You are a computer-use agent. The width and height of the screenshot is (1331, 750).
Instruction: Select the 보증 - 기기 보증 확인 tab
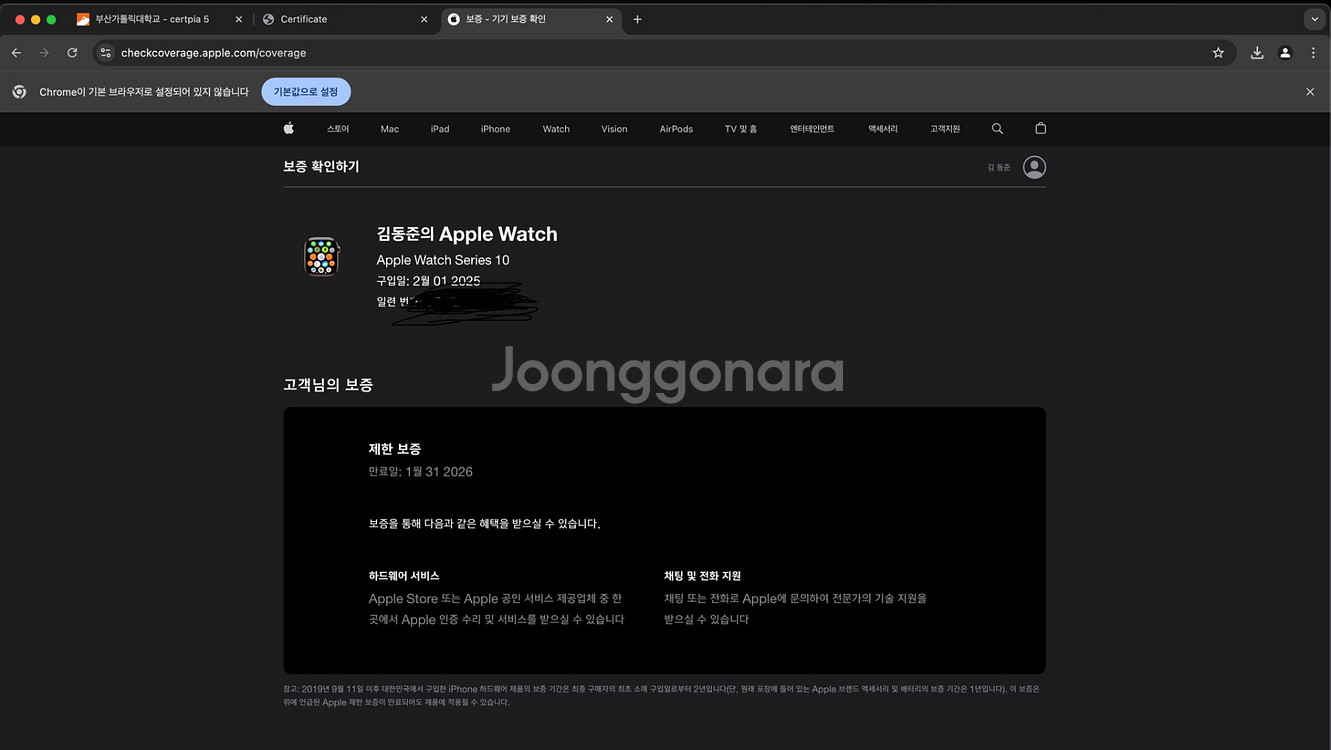tap(530, 19)
